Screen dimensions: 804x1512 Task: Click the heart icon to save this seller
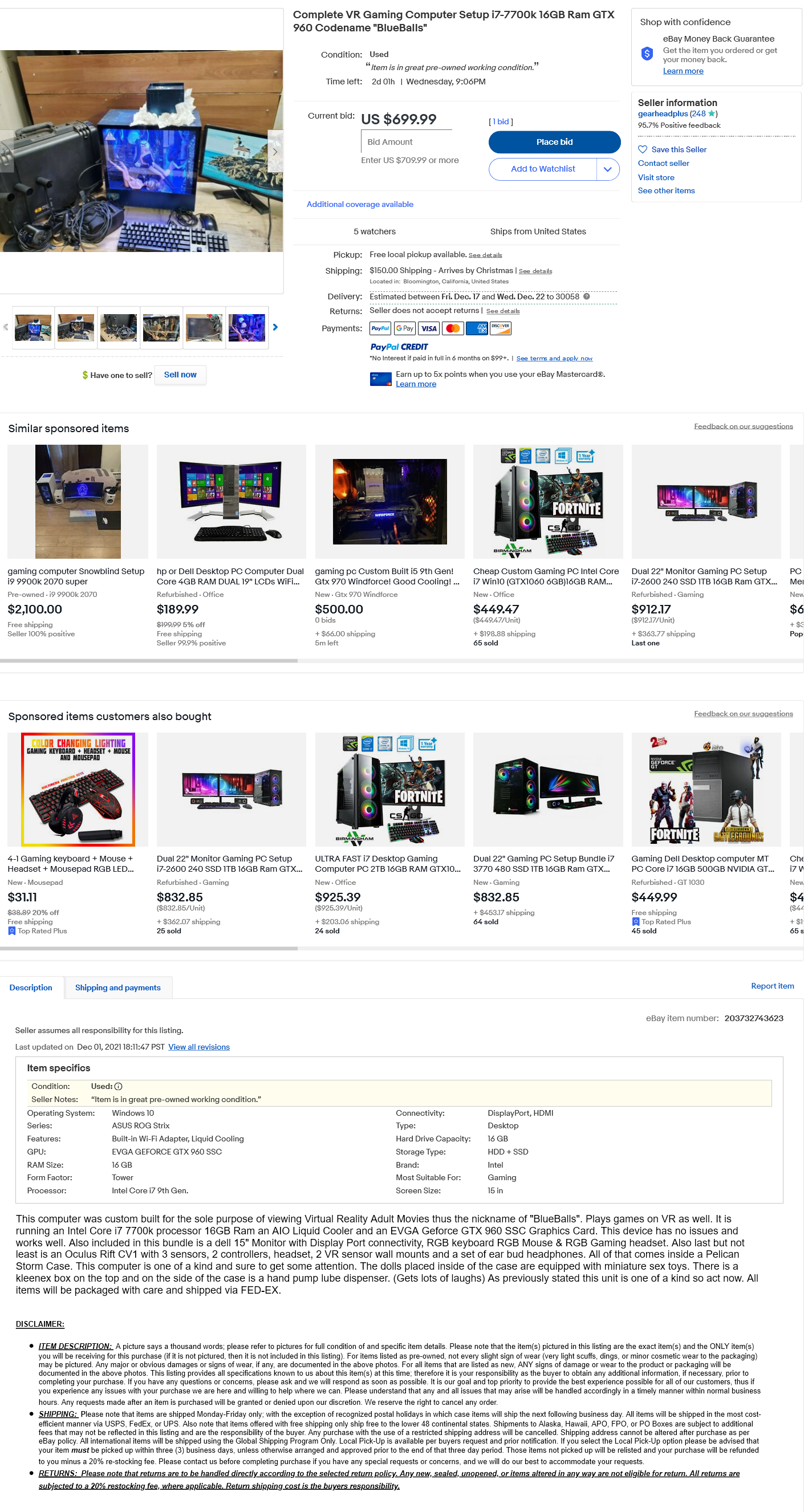pos(643,150)
